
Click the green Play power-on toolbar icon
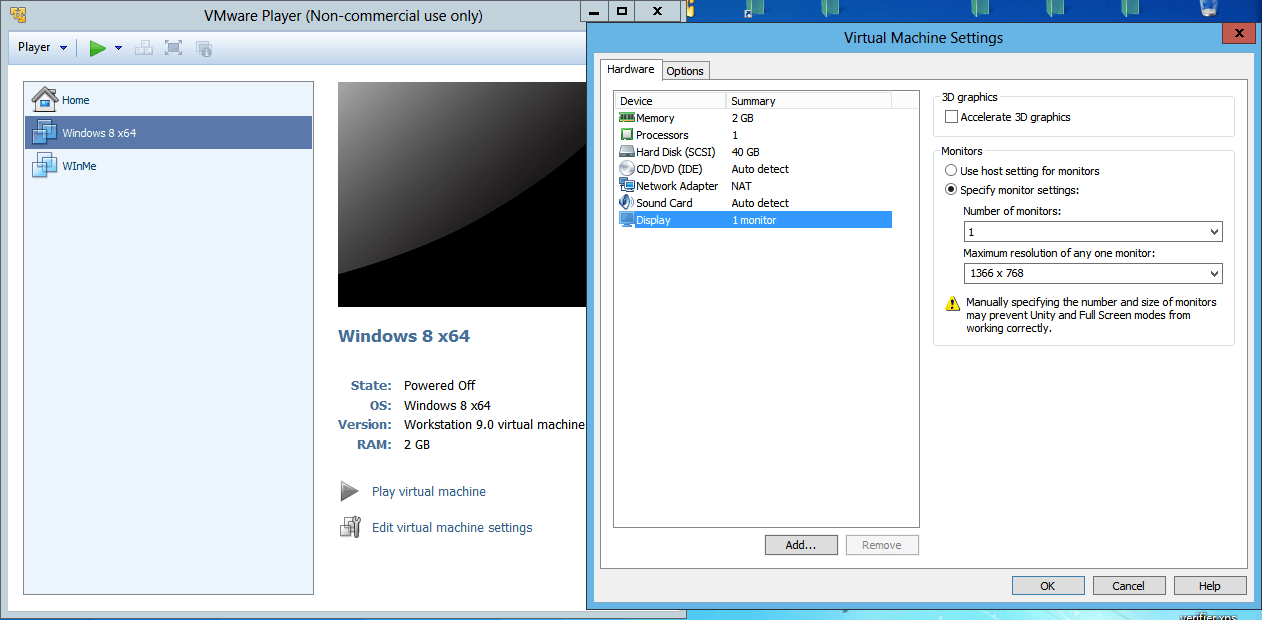pos(97,48)
